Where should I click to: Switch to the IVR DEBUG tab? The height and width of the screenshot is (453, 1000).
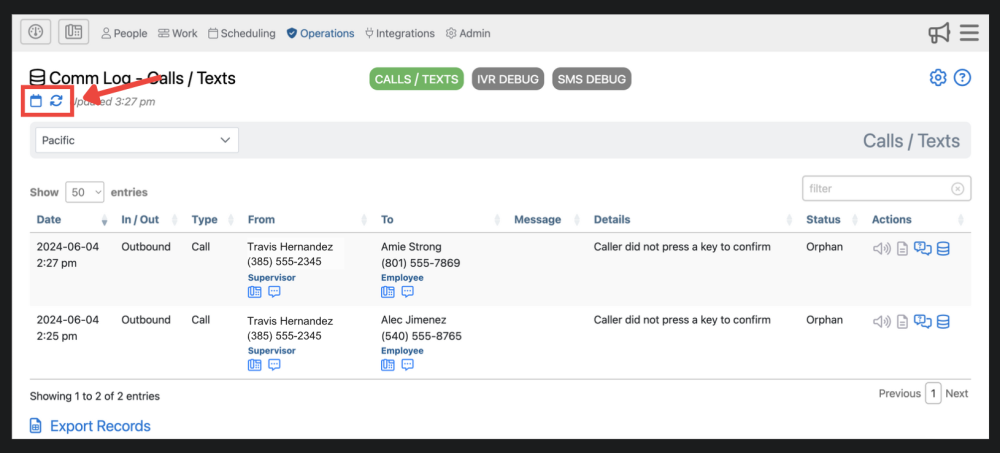pyautogui.click(x=508, y=80)
